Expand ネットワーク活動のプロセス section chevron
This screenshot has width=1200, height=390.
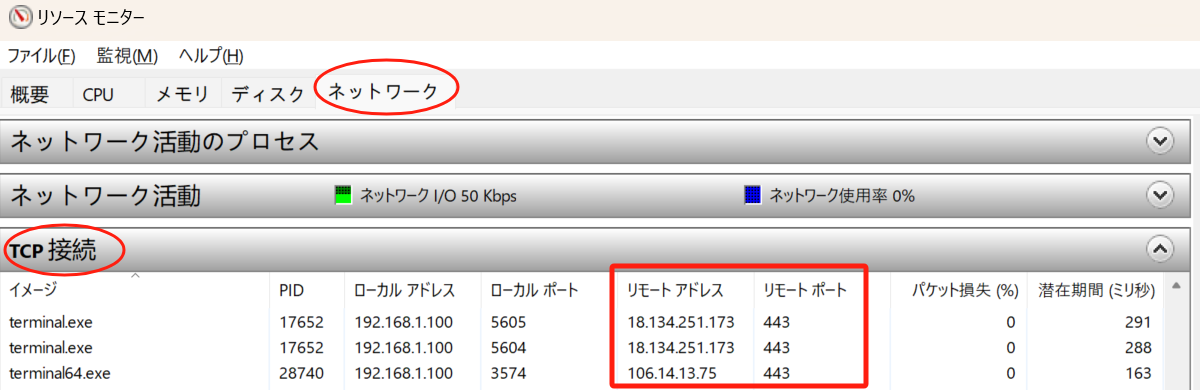[1160, 141]
